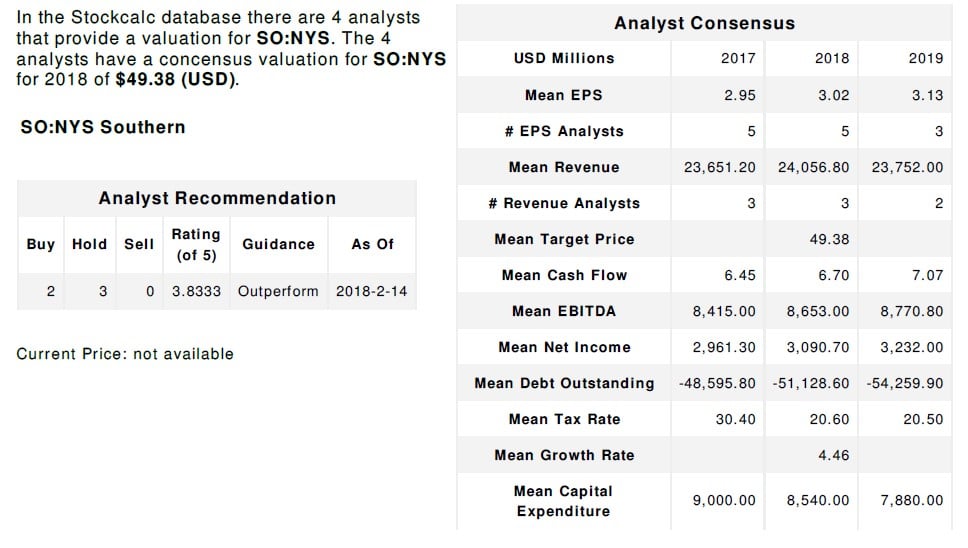Click the Mean Target Price value 49.38
Image resolution: width=968 pixels, height=548 pixels.
click(x=832, y=239)
